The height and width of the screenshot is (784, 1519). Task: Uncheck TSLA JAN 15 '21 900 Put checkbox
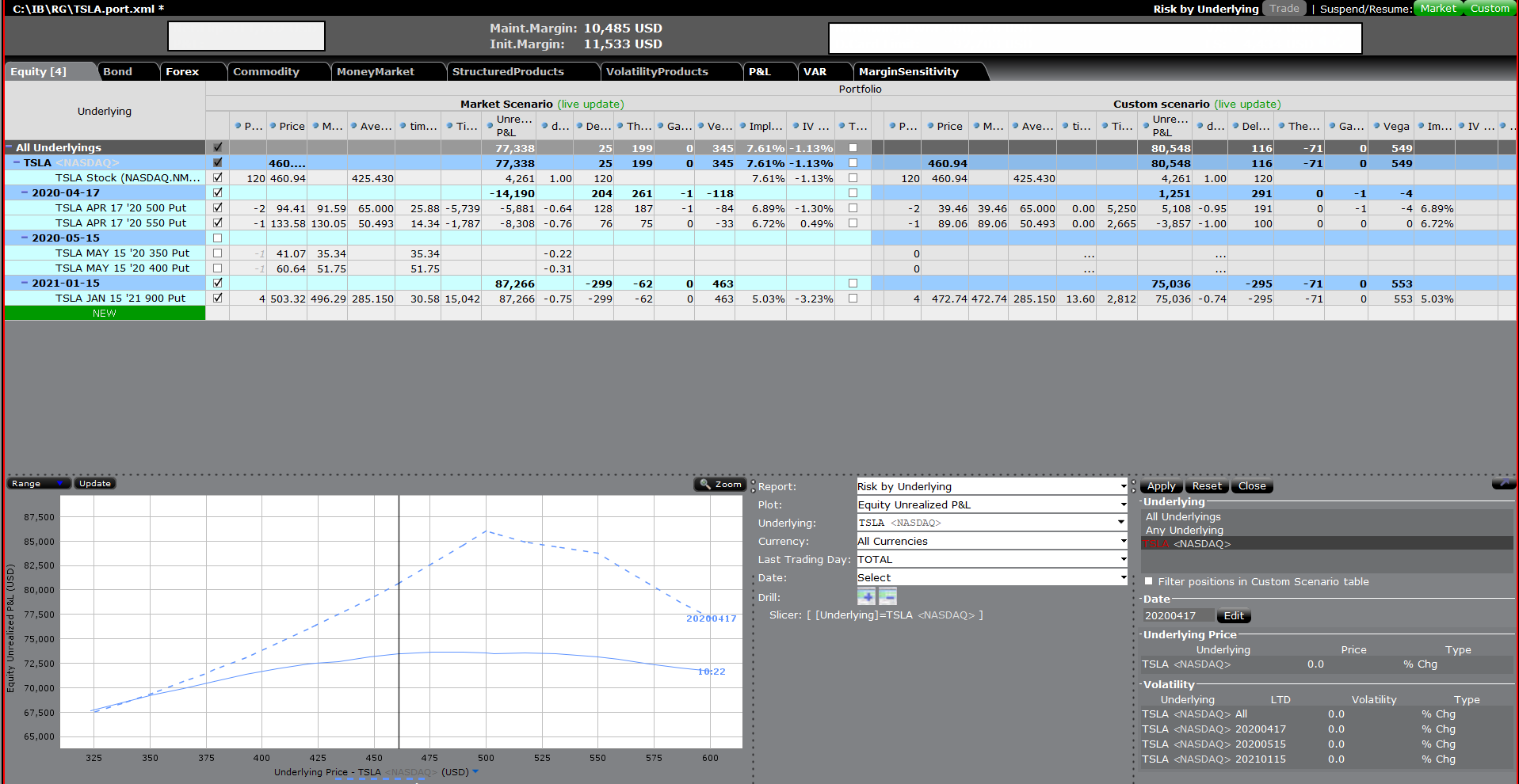coord(218,298)
